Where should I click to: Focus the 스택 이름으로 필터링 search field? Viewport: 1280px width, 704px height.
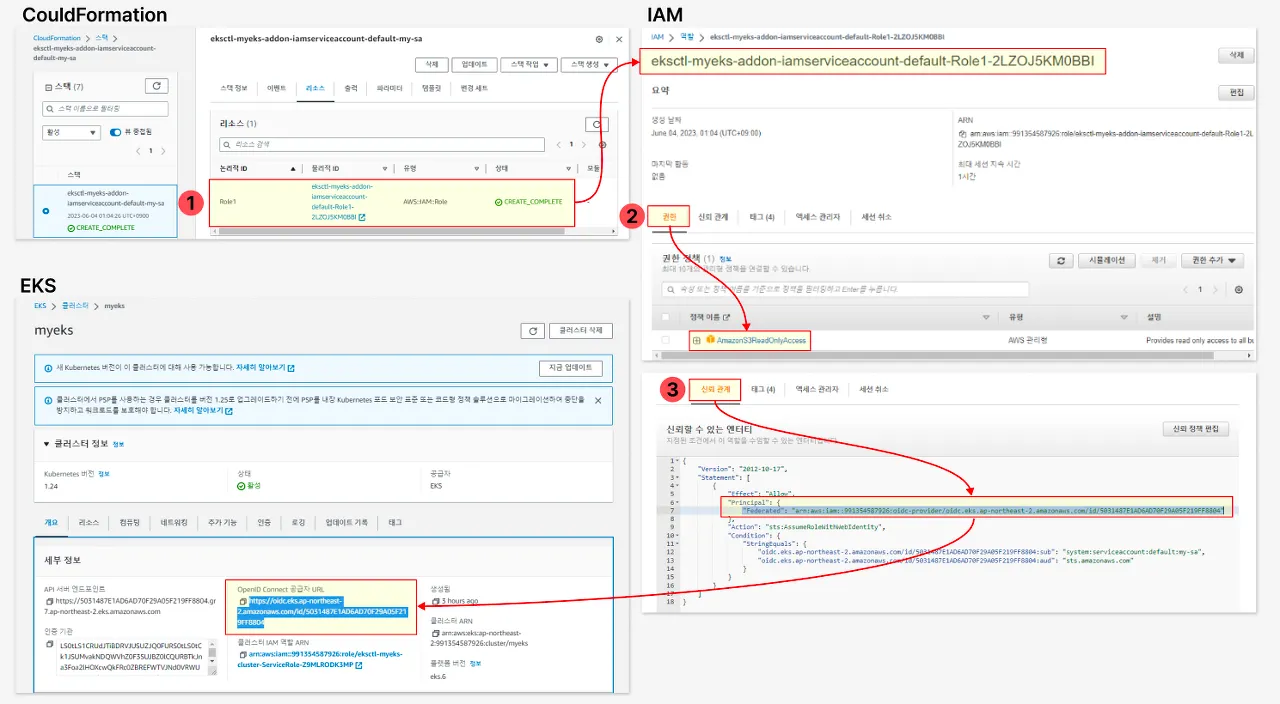[105, 108]
